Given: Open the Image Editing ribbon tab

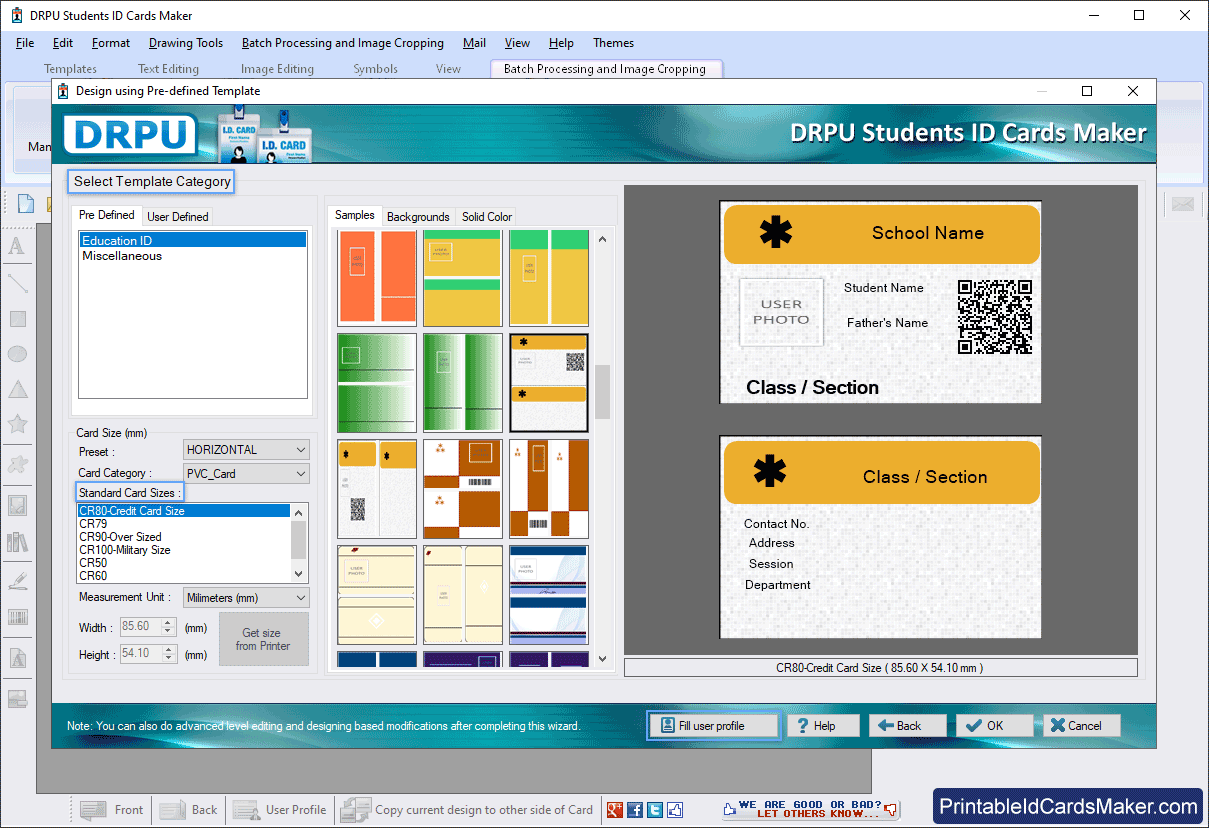Looking at the screenshot, I should [277, 69].
